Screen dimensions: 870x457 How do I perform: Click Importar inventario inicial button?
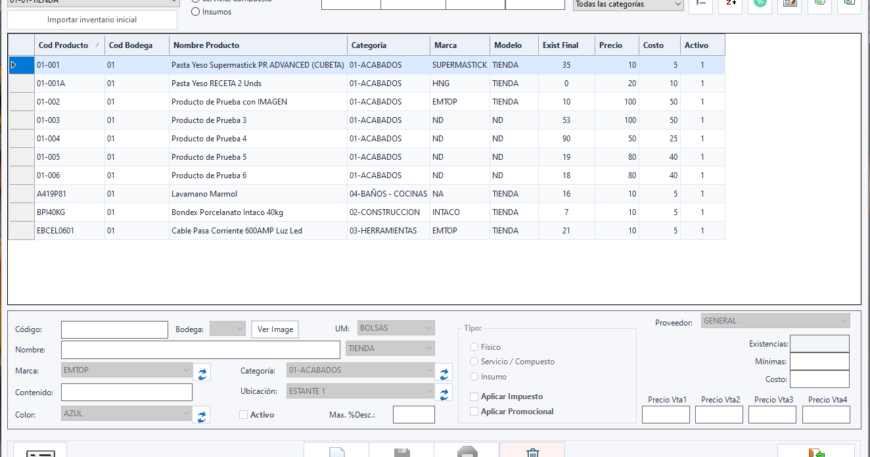92,19
